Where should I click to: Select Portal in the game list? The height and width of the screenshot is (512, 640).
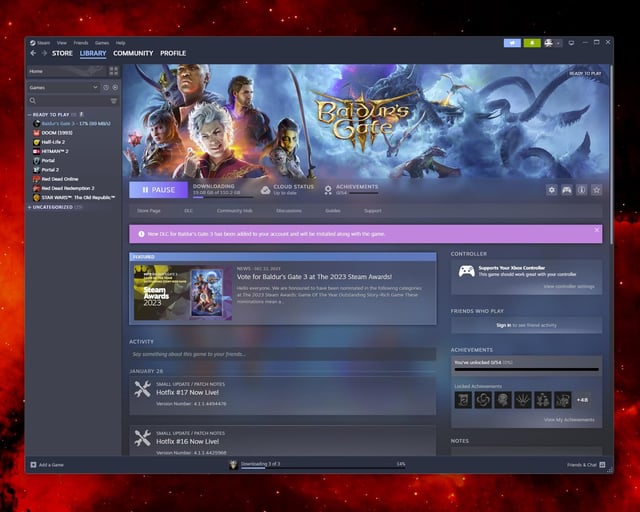[44, 160]
